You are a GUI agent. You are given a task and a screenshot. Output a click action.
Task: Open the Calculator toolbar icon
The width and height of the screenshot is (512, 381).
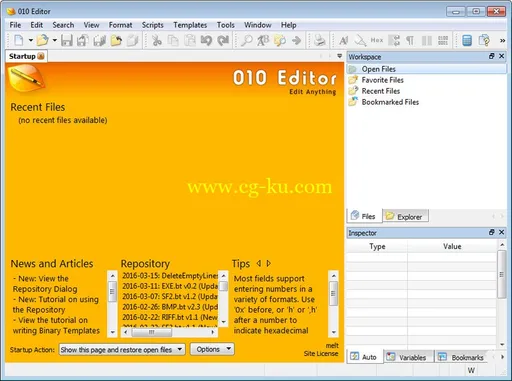point(467,40)
